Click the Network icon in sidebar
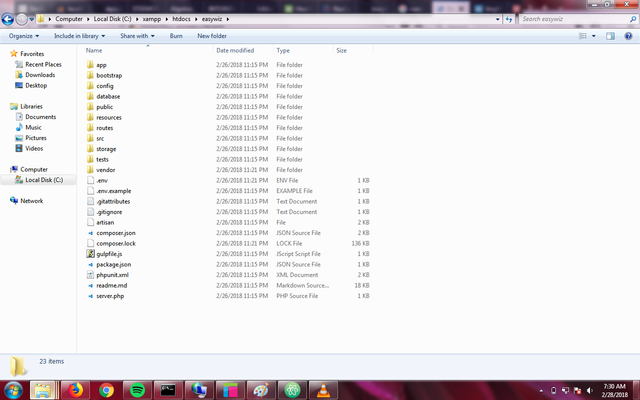 (14, 200)
